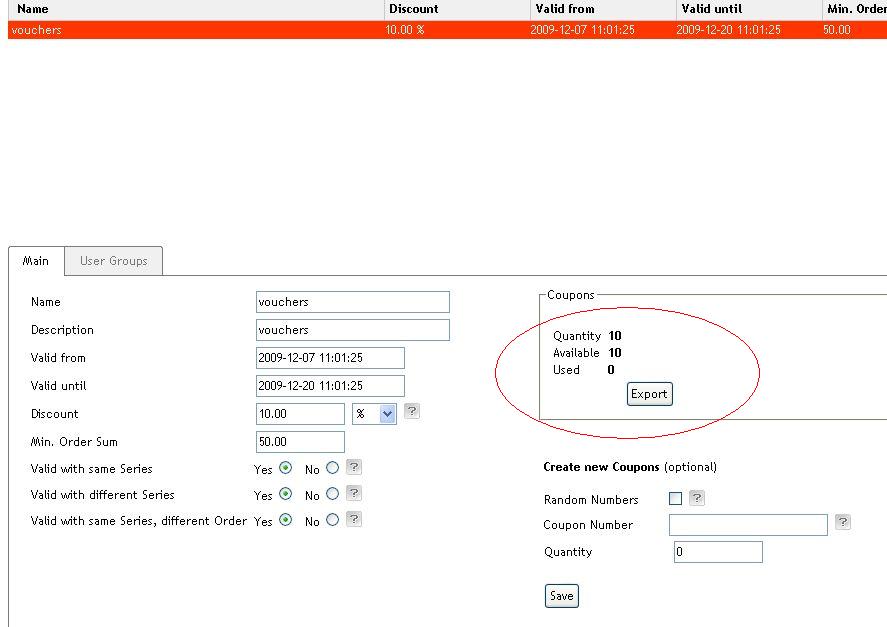Select the Main tab

tap(36, 261)
